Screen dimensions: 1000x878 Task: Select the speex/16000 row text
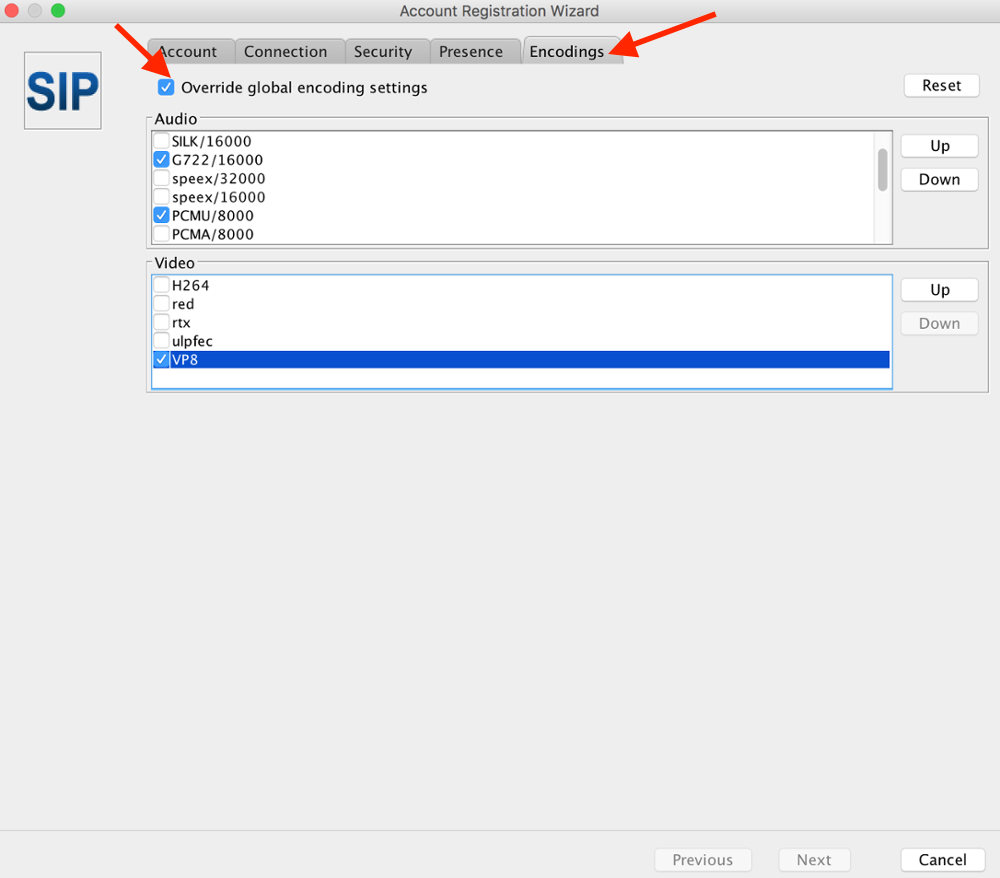[x=219, y=196]
